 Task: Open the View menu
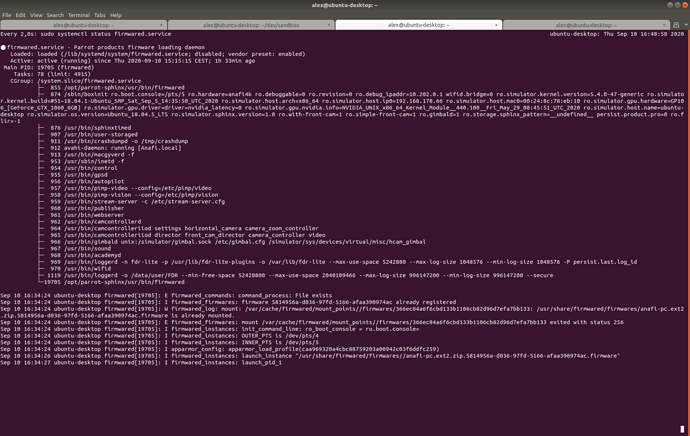pos(36,15)
